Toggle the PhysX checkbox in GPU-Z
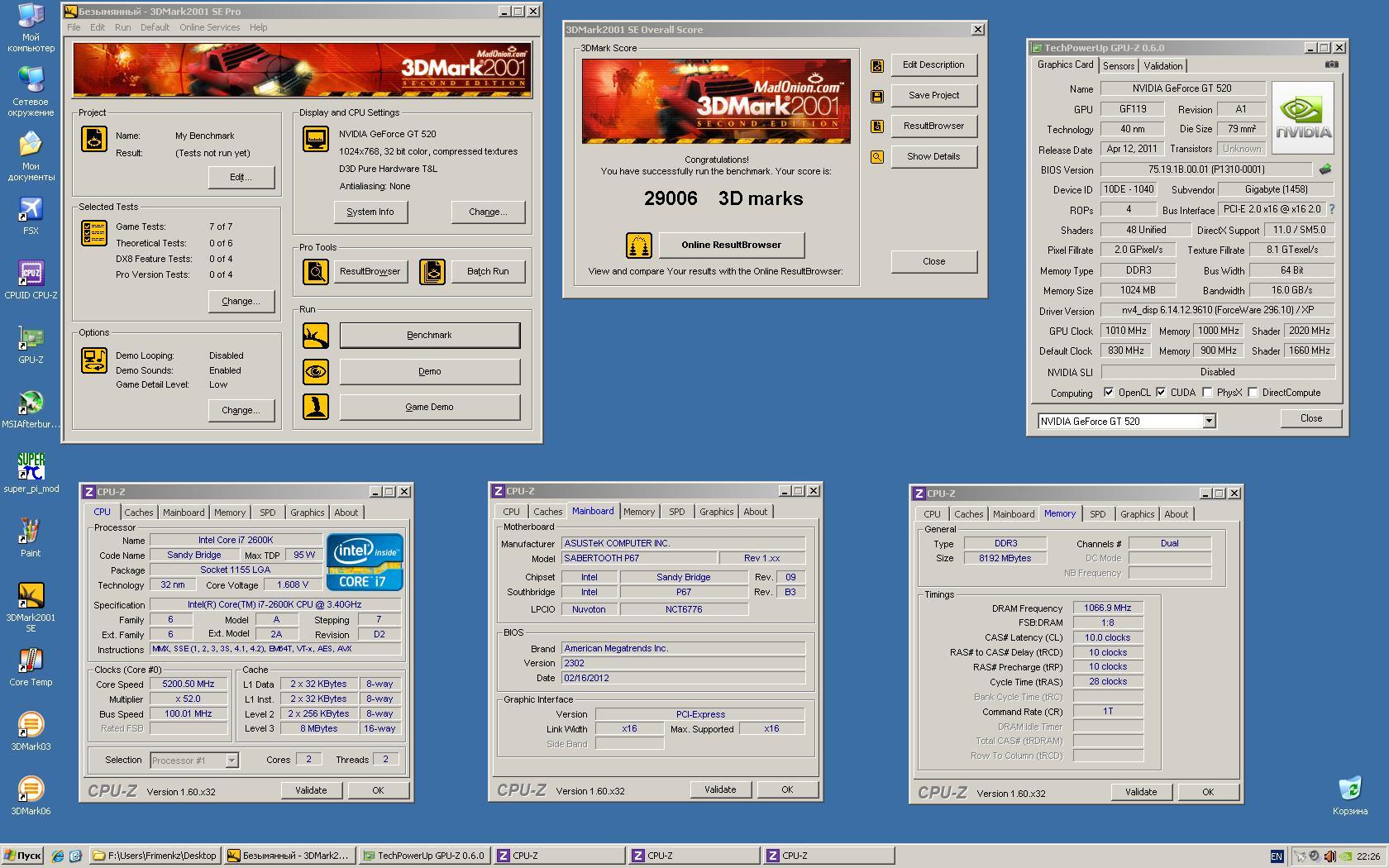The height and width of the screenshot is (868, 1389). point(1207,393)
